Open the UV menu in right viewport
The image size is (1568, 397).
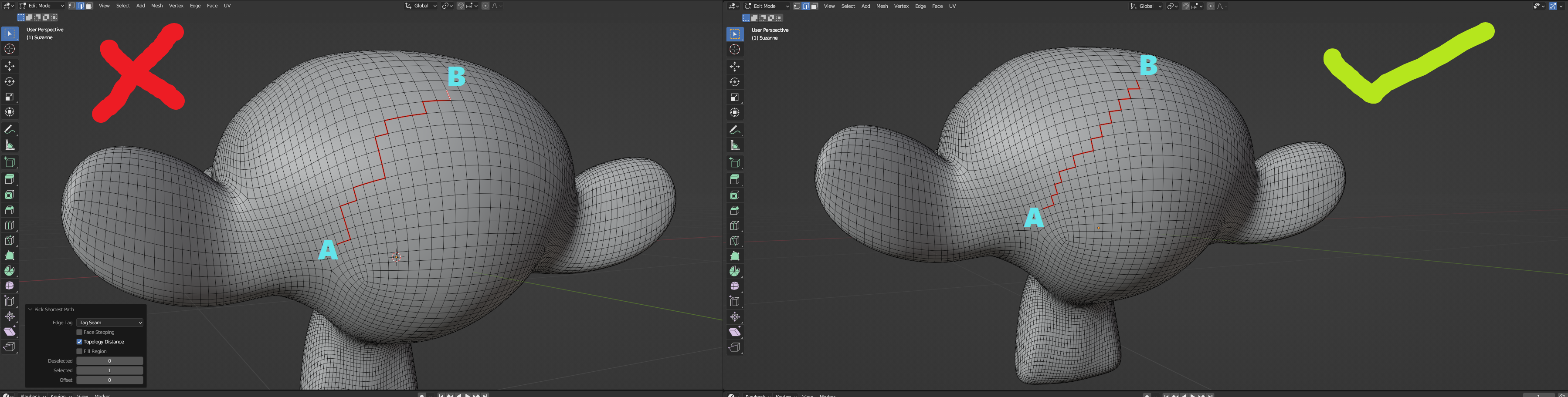953,6
